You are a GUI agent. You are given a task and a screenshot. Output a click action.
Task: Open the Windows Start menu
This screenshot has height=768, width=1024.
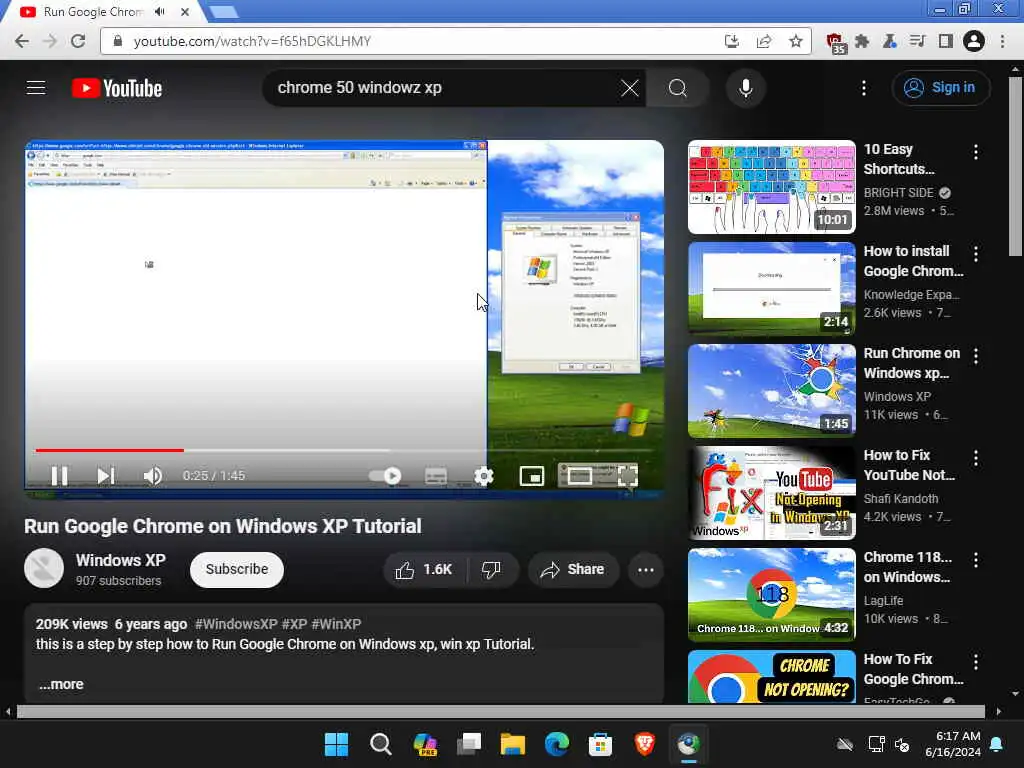pyautogui.click(x=336, y=744)
